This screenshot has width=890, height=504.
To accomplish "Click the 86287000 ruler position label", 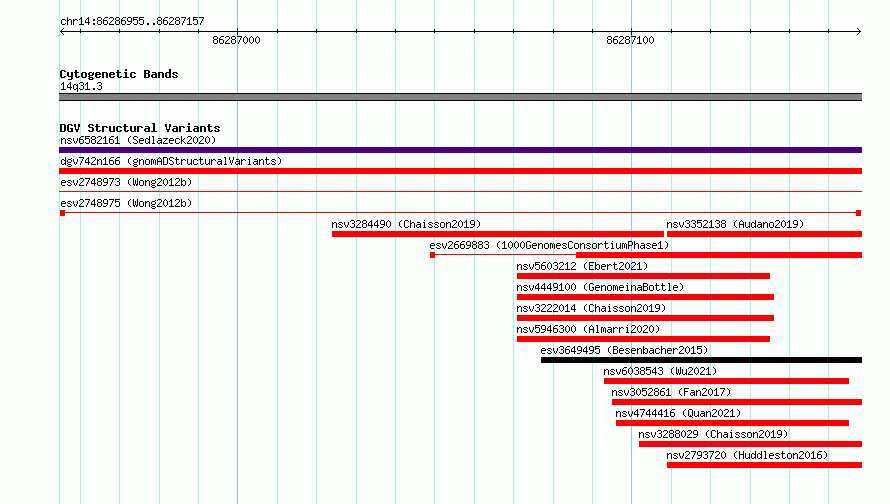I will [x=236, y=40].
